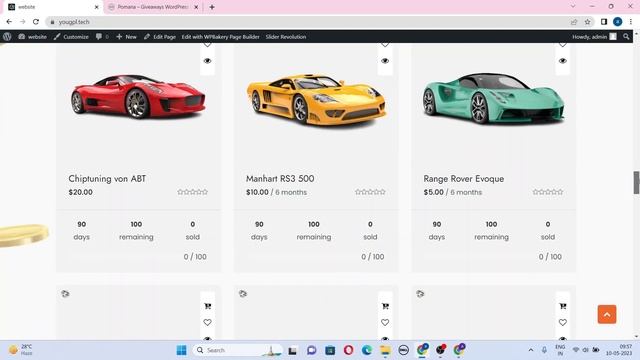Click the orange back-to-top arrow button
Image resolution: width=640 pixels, height=360 pixels.
(607, 314)
